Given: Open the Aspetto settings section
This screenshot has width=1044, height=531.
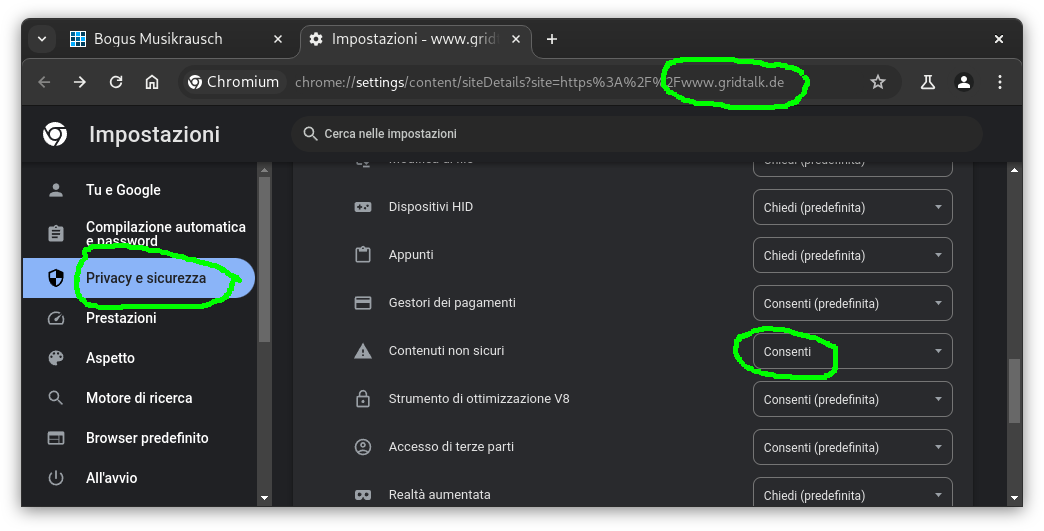Looking at the screenshot, I should (x=110, y=358).
